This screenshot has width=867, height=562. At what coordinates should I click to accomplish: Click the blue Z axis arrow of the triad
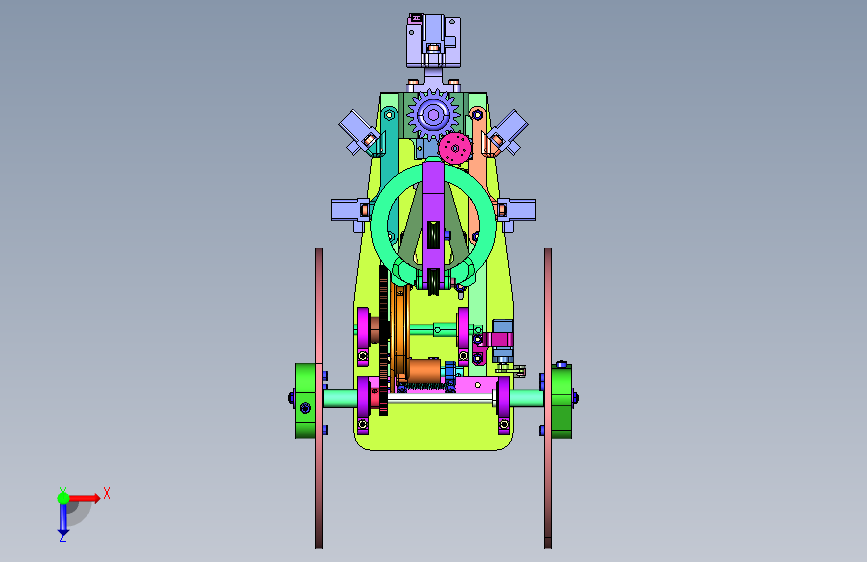click(63, 519)
